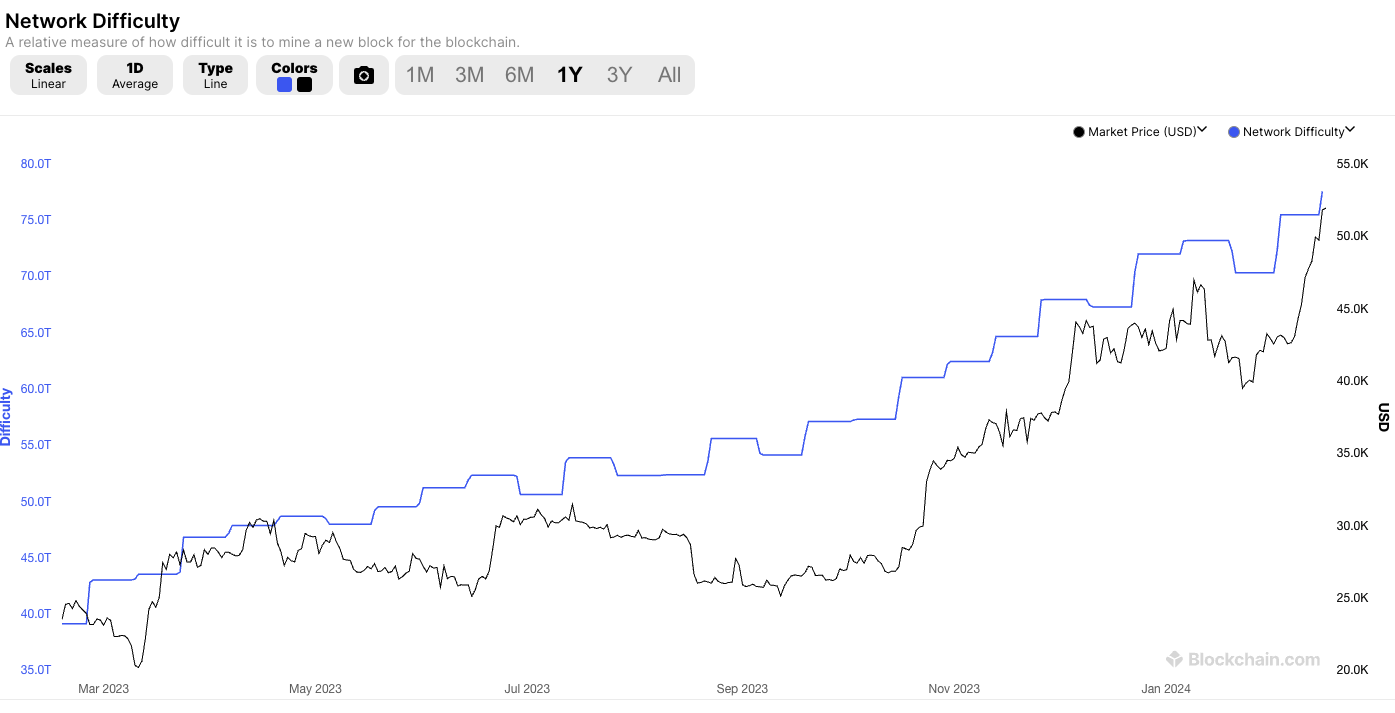
Task: Expand the Network Difficulty chevron
Action: [1350, 129]
